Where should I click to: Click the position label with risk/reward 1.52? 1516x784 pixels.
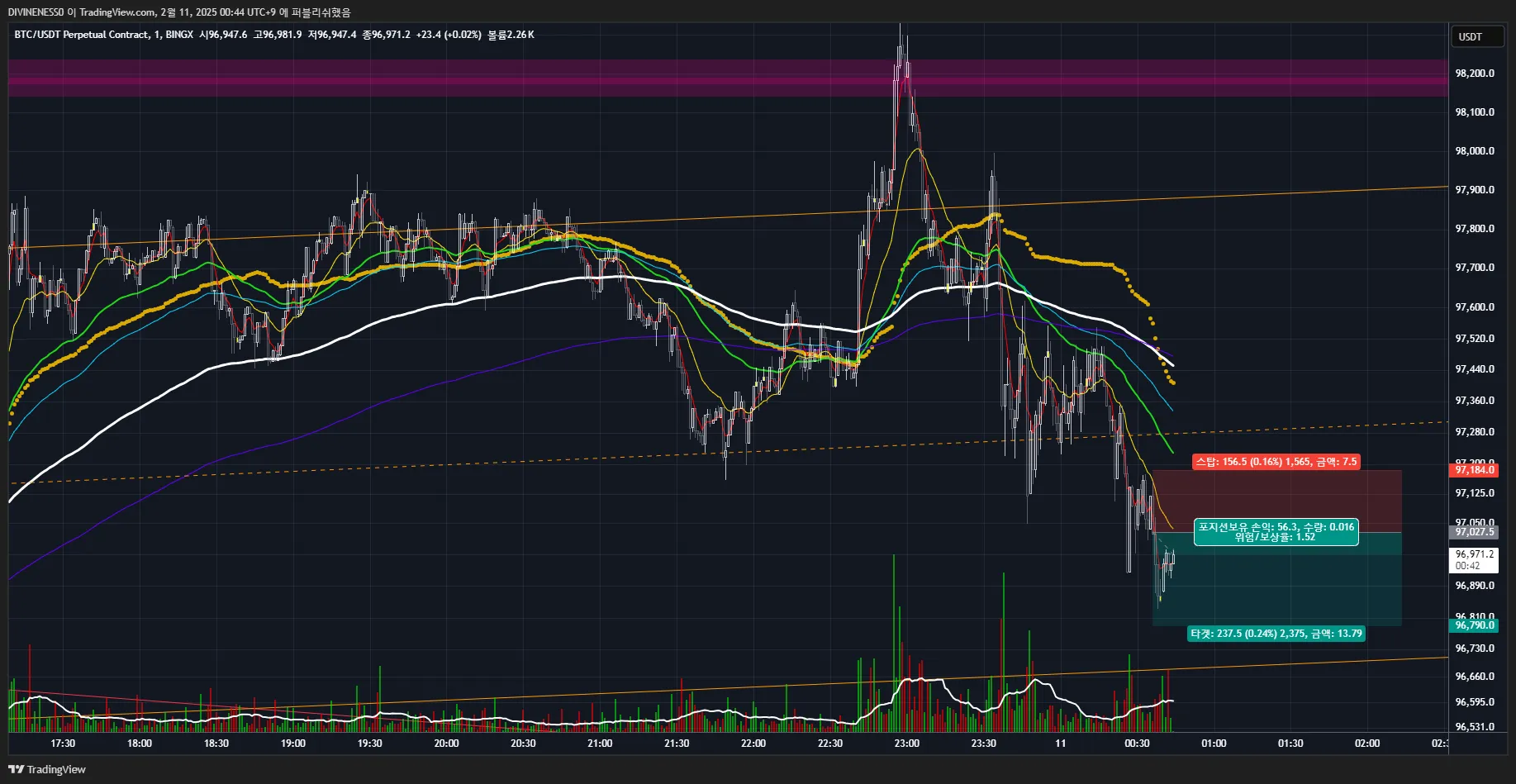point(1276,532)
